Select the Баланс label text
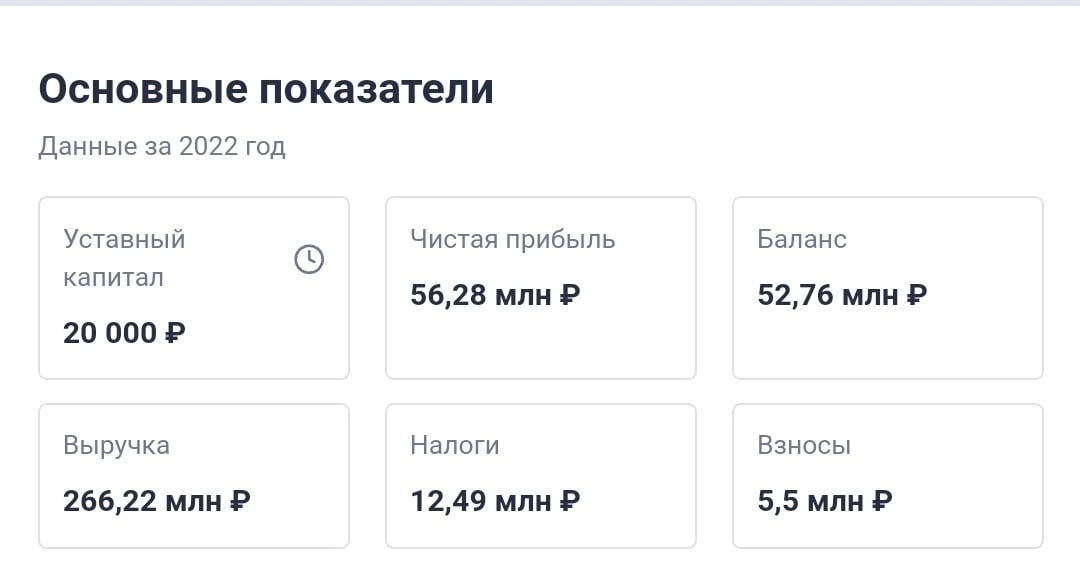This screenshot has width=1080, height=580. [x=802, y=239]
